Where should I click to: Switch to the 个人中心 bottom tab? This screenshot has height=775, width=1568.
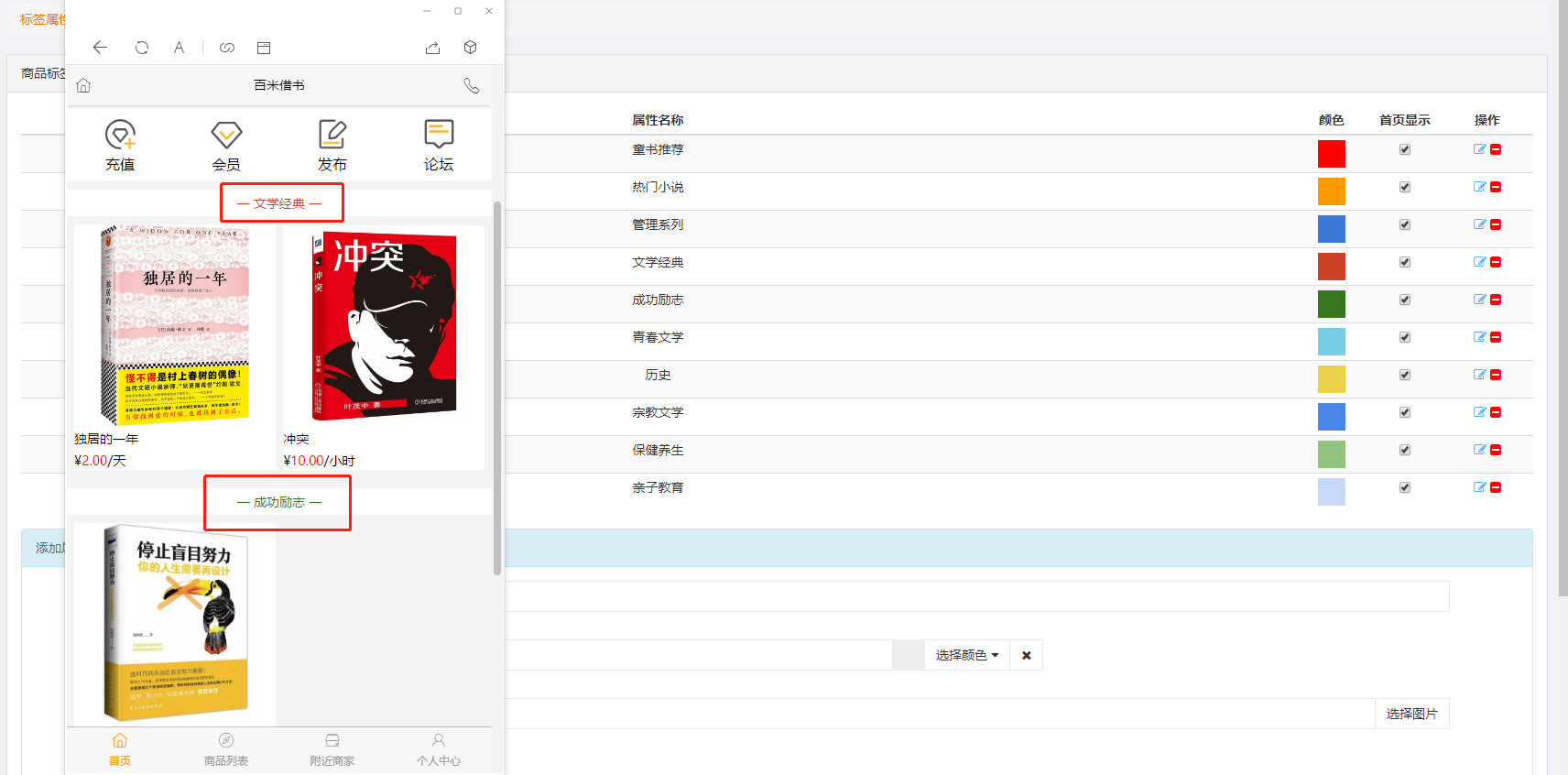pos(439,749)
